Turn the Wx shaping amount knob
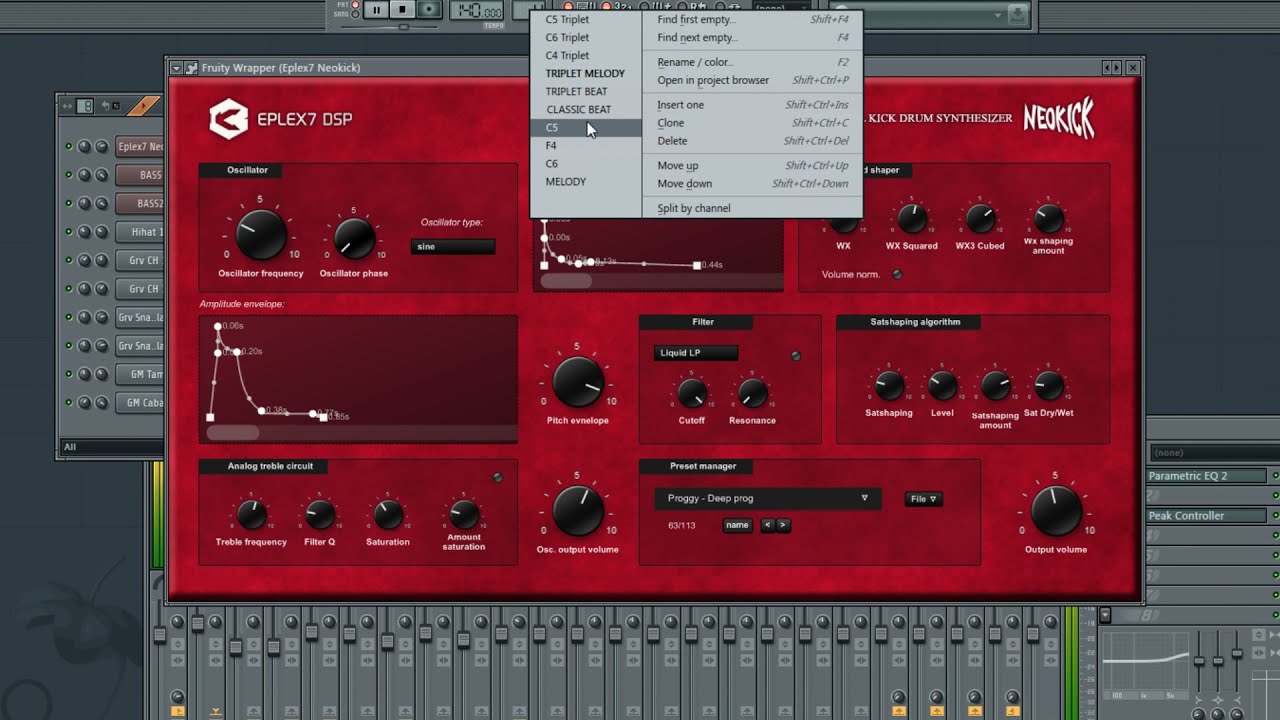 (1048, 218)
